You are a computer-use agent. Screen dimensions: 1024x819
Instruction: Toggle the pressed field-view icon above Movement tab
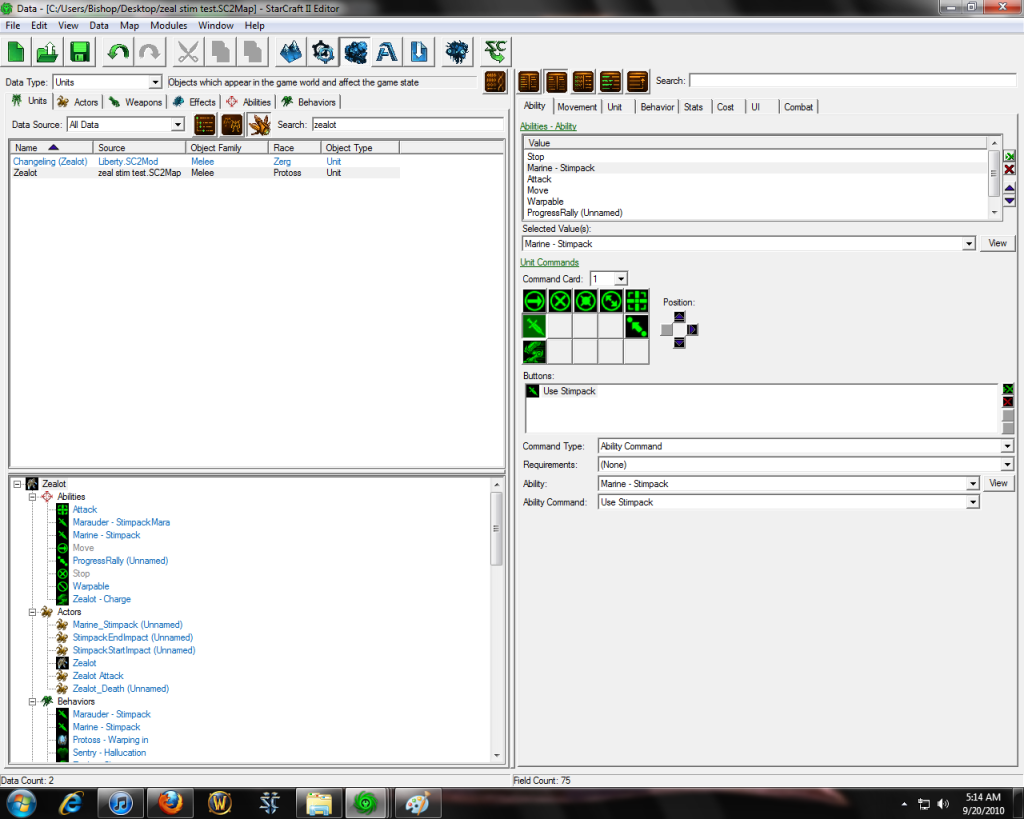click(556, 82)
